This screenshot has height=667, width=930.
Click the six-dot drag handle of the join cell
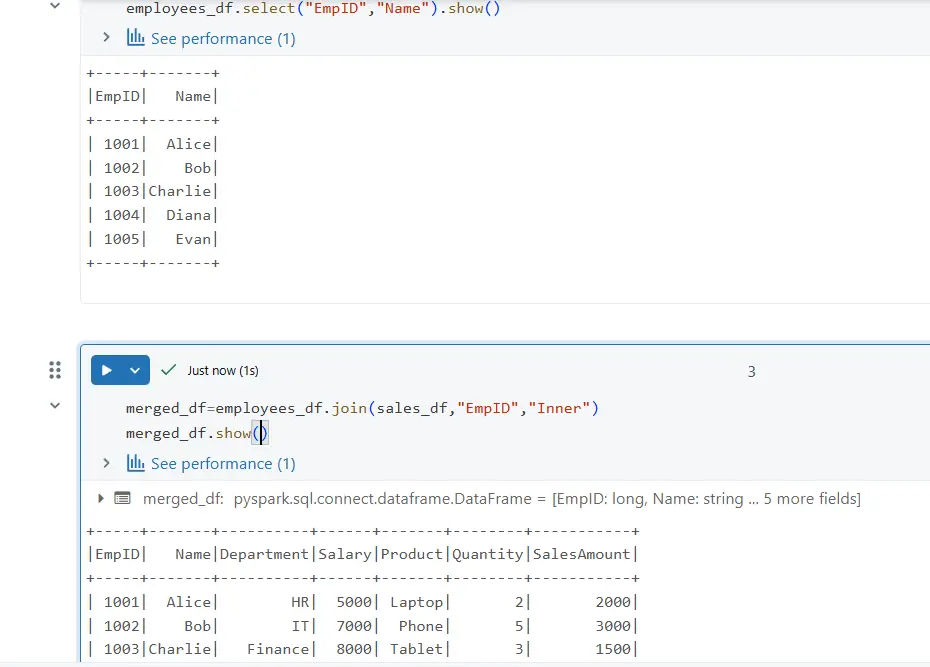tap(55, 370)
